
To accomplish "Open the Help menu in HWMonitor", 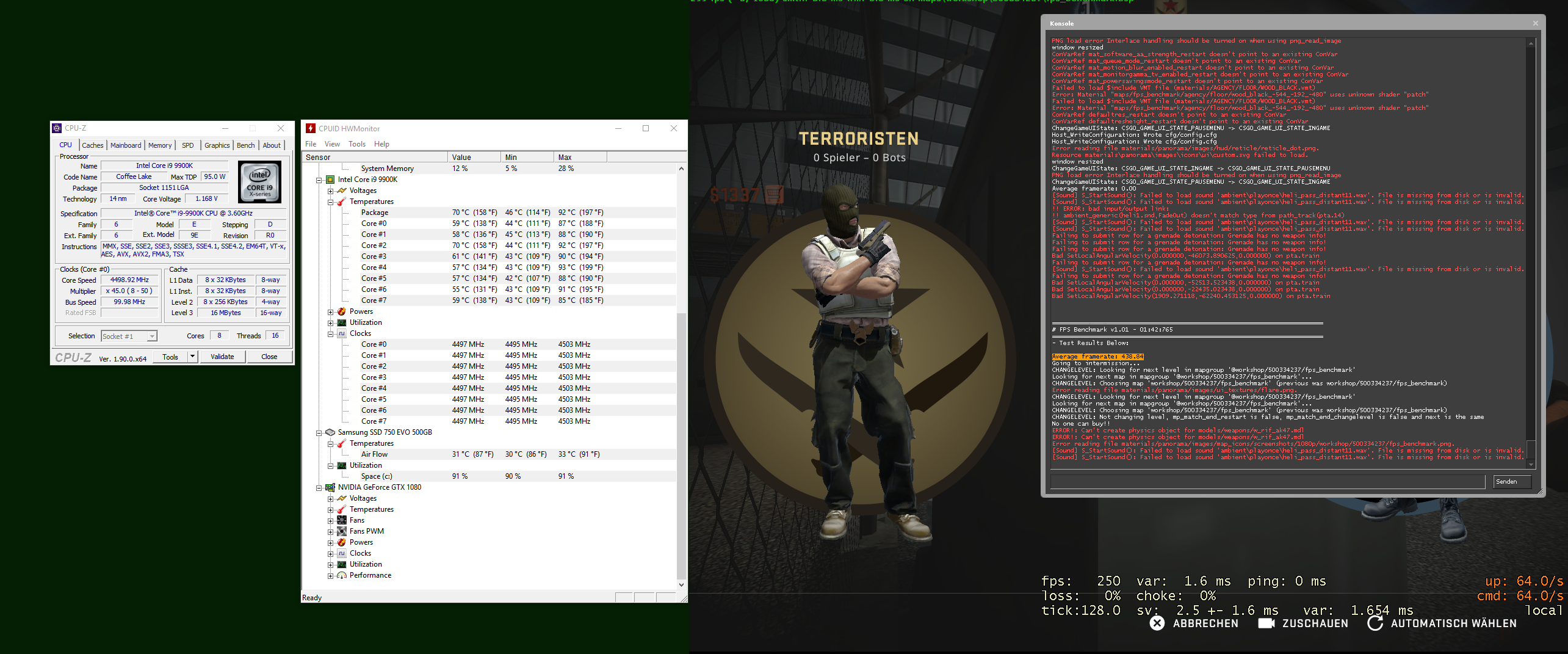I will point(381,144).
